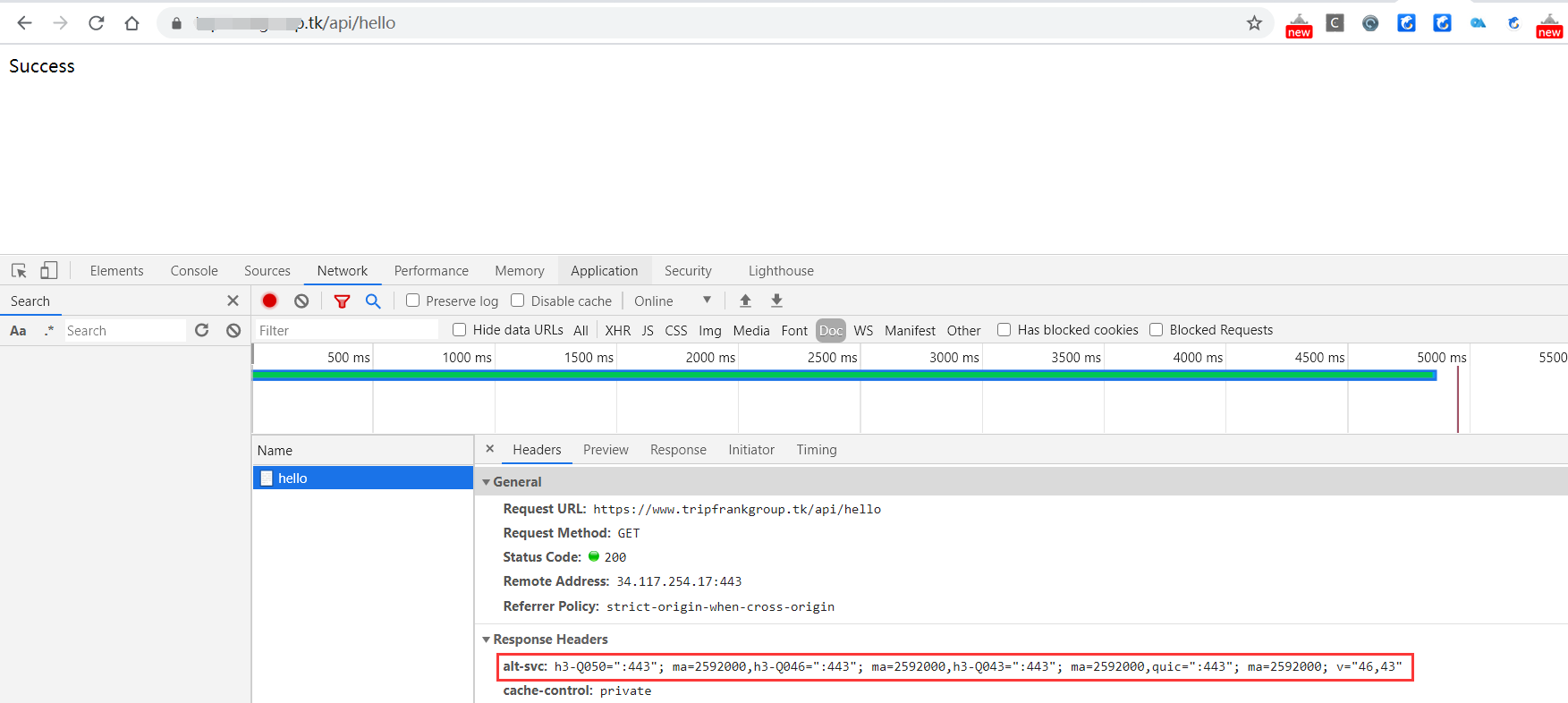Bookmark this page with the star icon
Screen dimensions: 1568x703
[x=1254, y=23]
